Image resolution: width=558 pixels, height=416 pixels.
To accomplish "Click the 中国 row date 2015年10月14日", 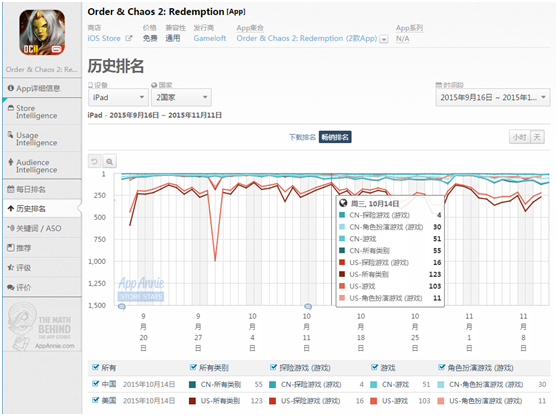I will [149, 384].
